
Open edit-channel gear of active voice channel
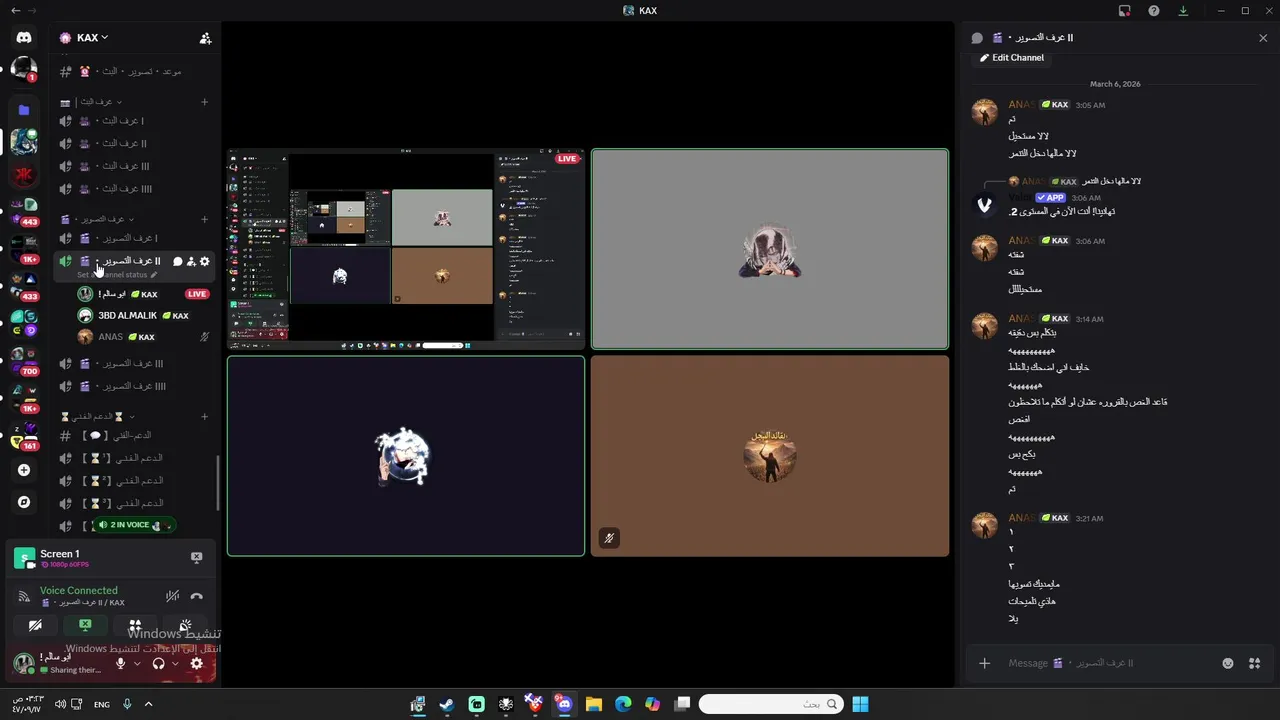pyautogui.click(x=205, y=261)
